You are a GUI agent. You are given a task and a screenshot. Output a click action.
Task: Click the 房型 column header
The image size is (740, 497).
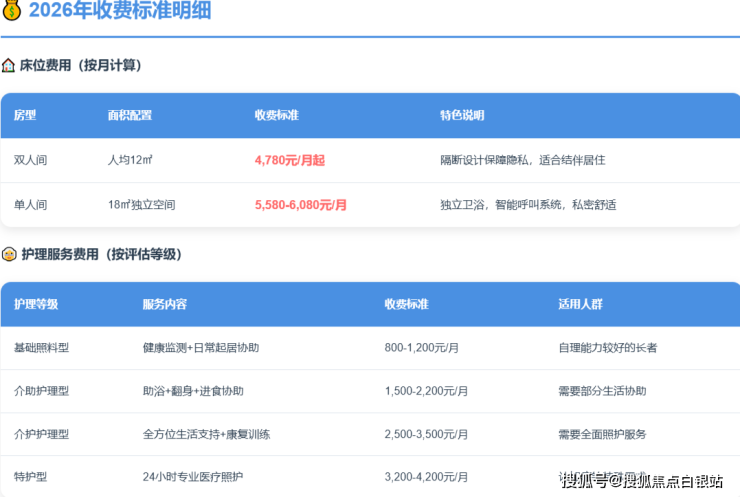pos(25,115)
